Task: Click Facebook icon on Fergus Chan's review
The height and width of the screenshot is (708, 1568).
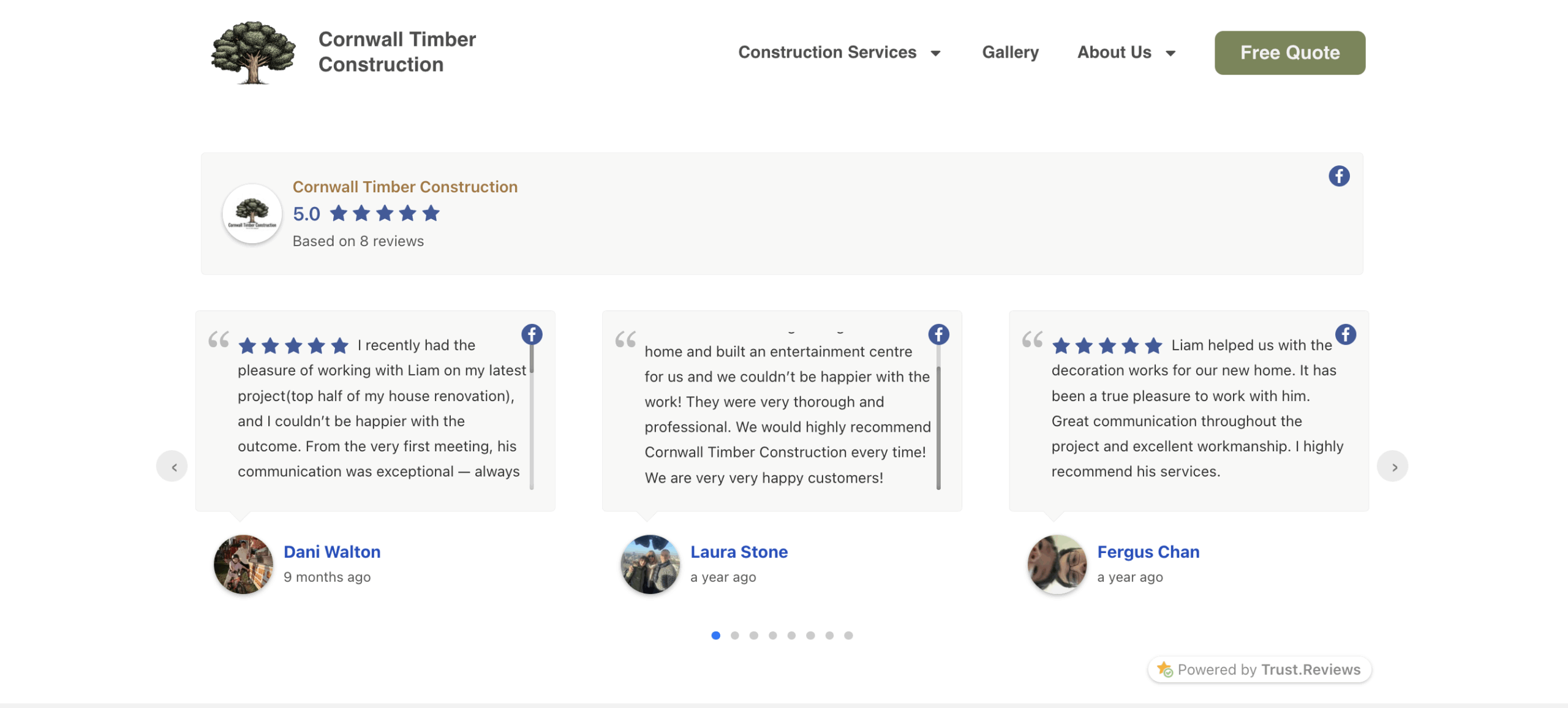Action: point(1345,334)
